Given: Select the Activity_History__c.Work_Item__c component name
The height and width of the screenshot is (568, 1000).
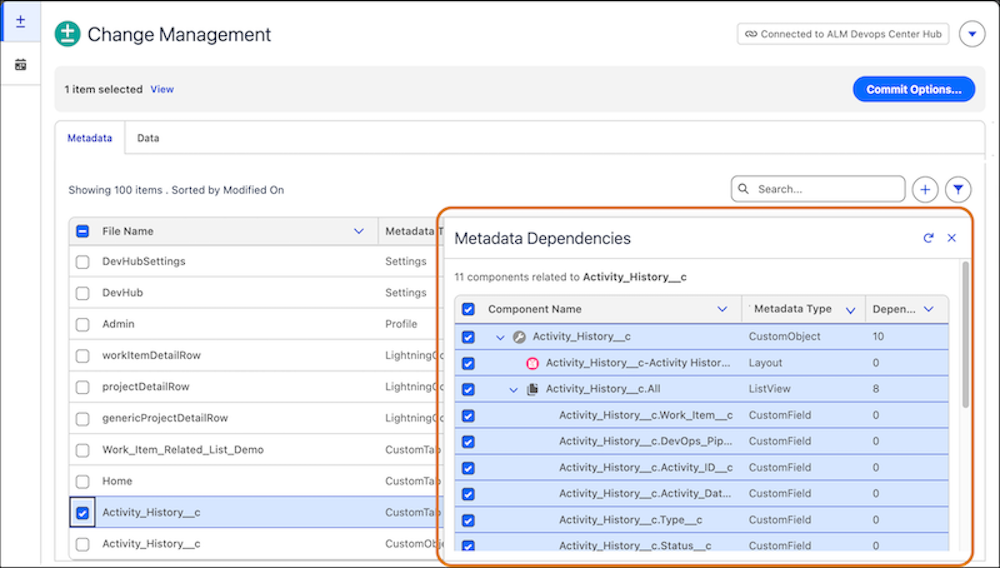Looking at the screenshot, I should pos(645,415).
